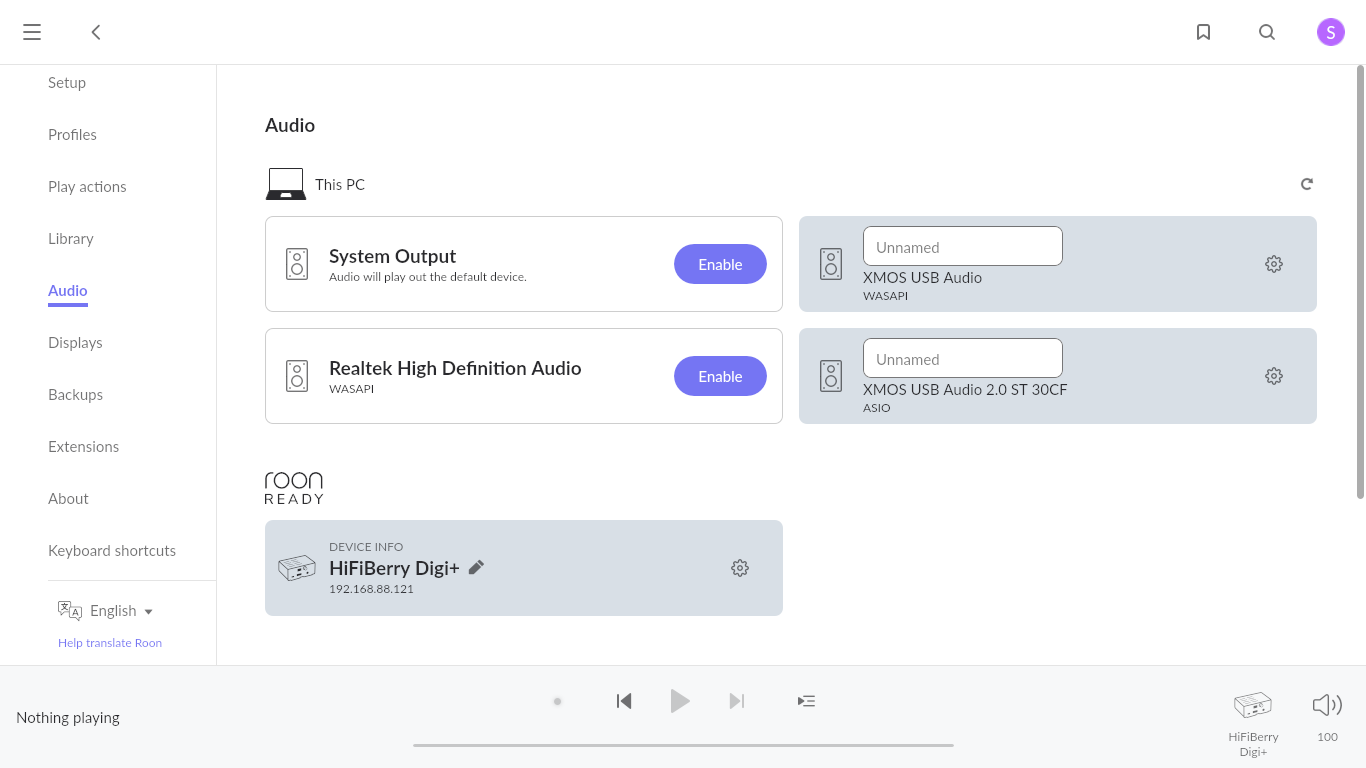
Task: Enable Realtek High Definition Audio
Action: click(x=720, y=376)
